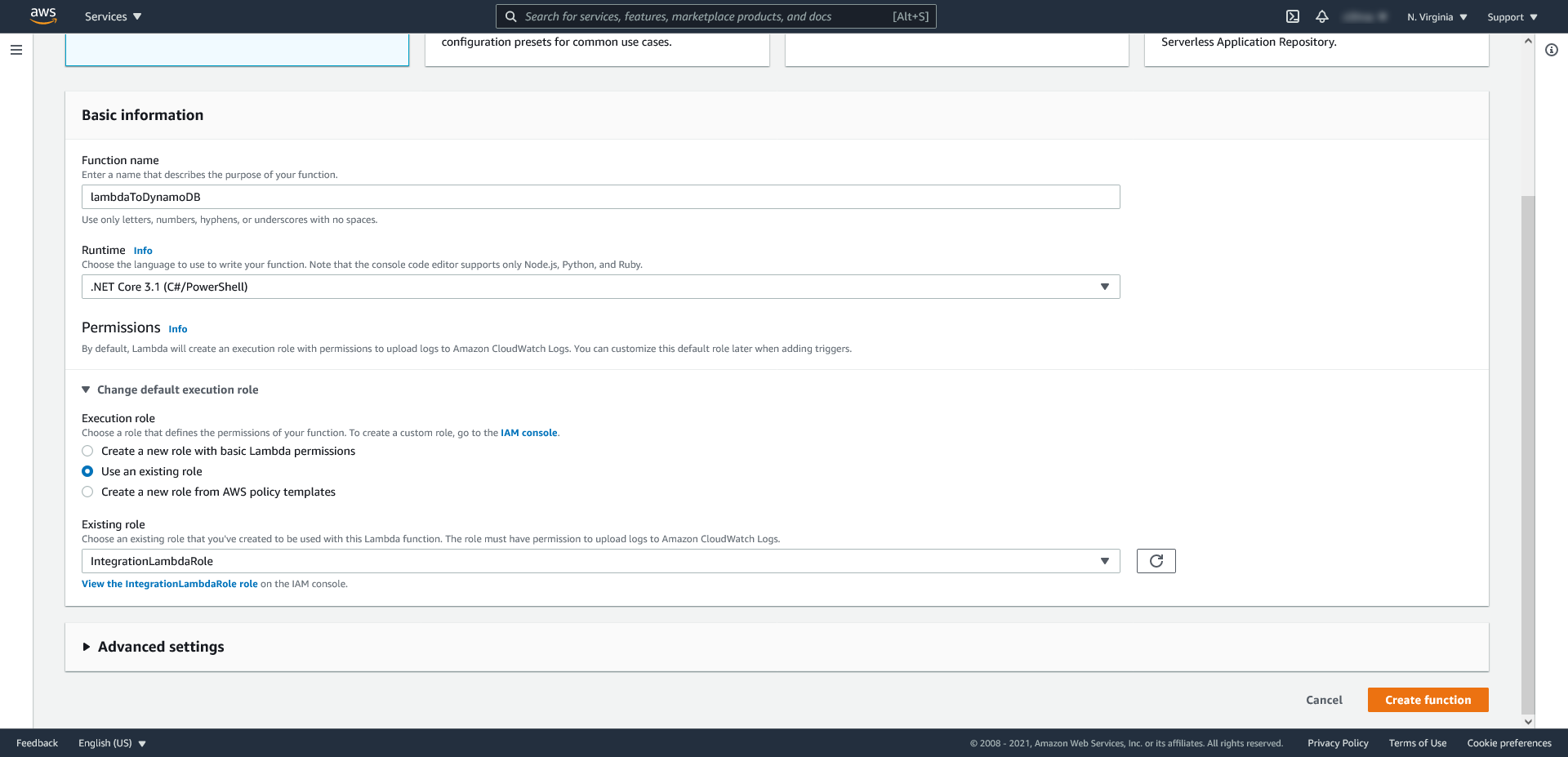Screen dimensions: 1568x757
Task: Click the scrollbar down arrow
Action: (x=1528, y=722)
